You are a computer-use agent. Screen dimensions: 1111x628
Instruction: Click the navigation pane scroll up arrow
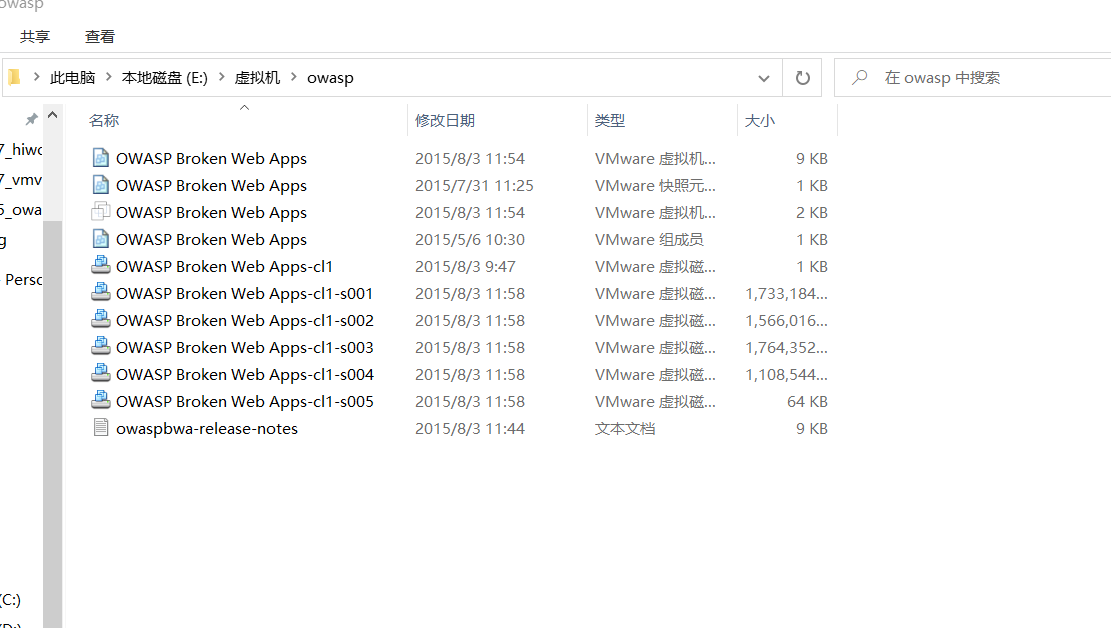52,115
